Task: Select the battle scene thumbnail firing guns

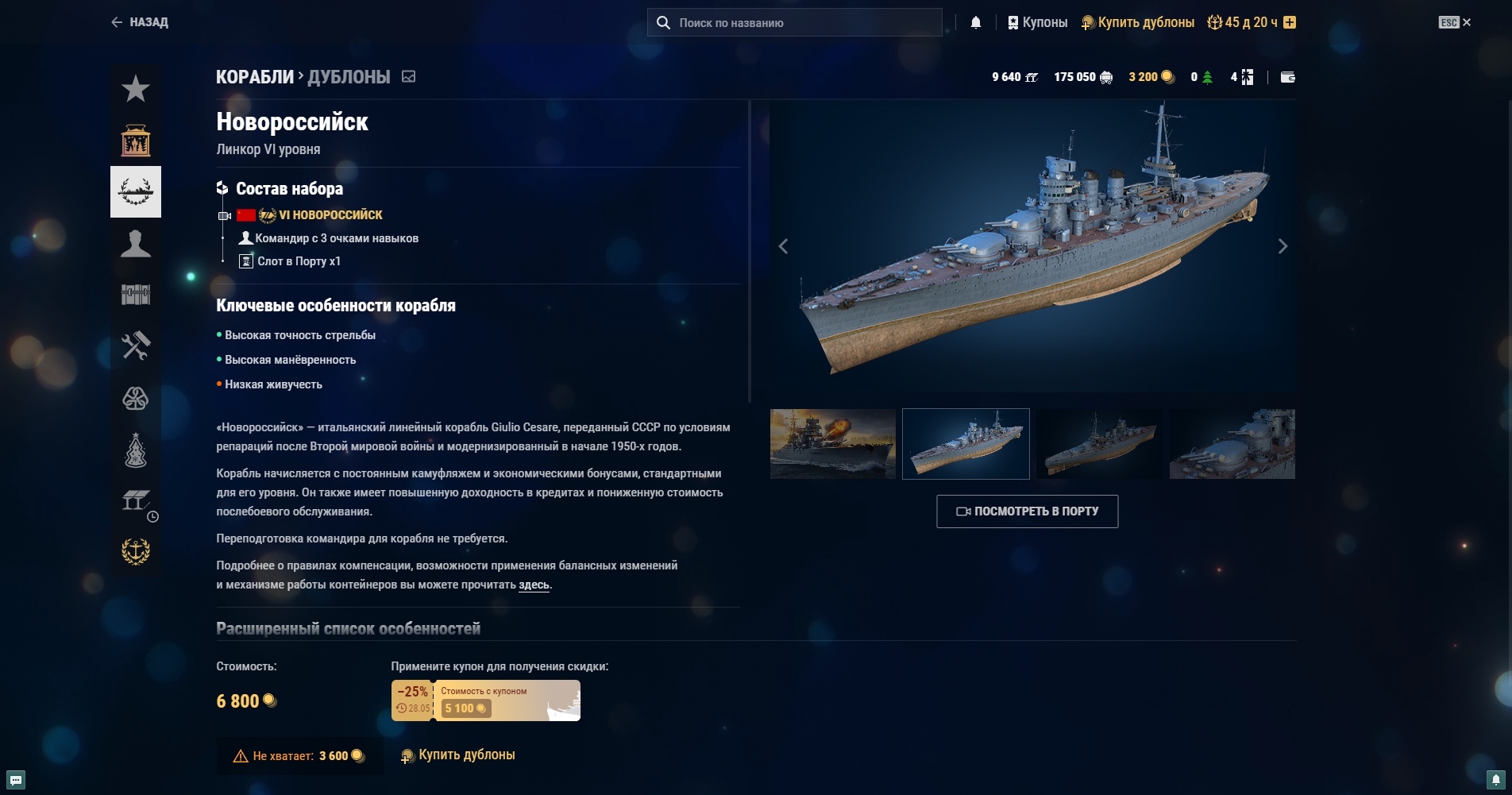Action: 833,444
